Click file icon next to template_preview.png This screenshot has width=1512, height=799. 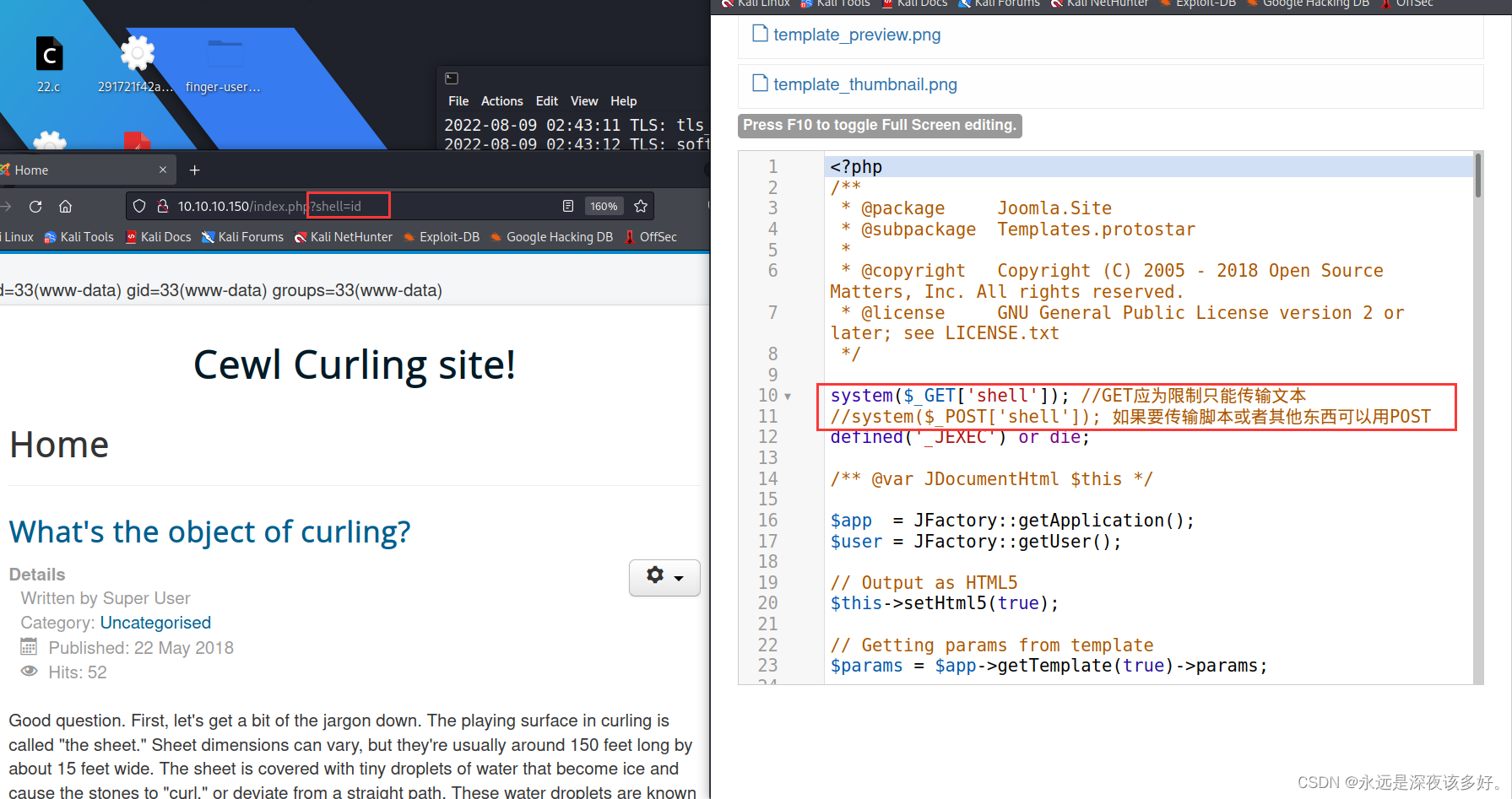tap(760, 34)
